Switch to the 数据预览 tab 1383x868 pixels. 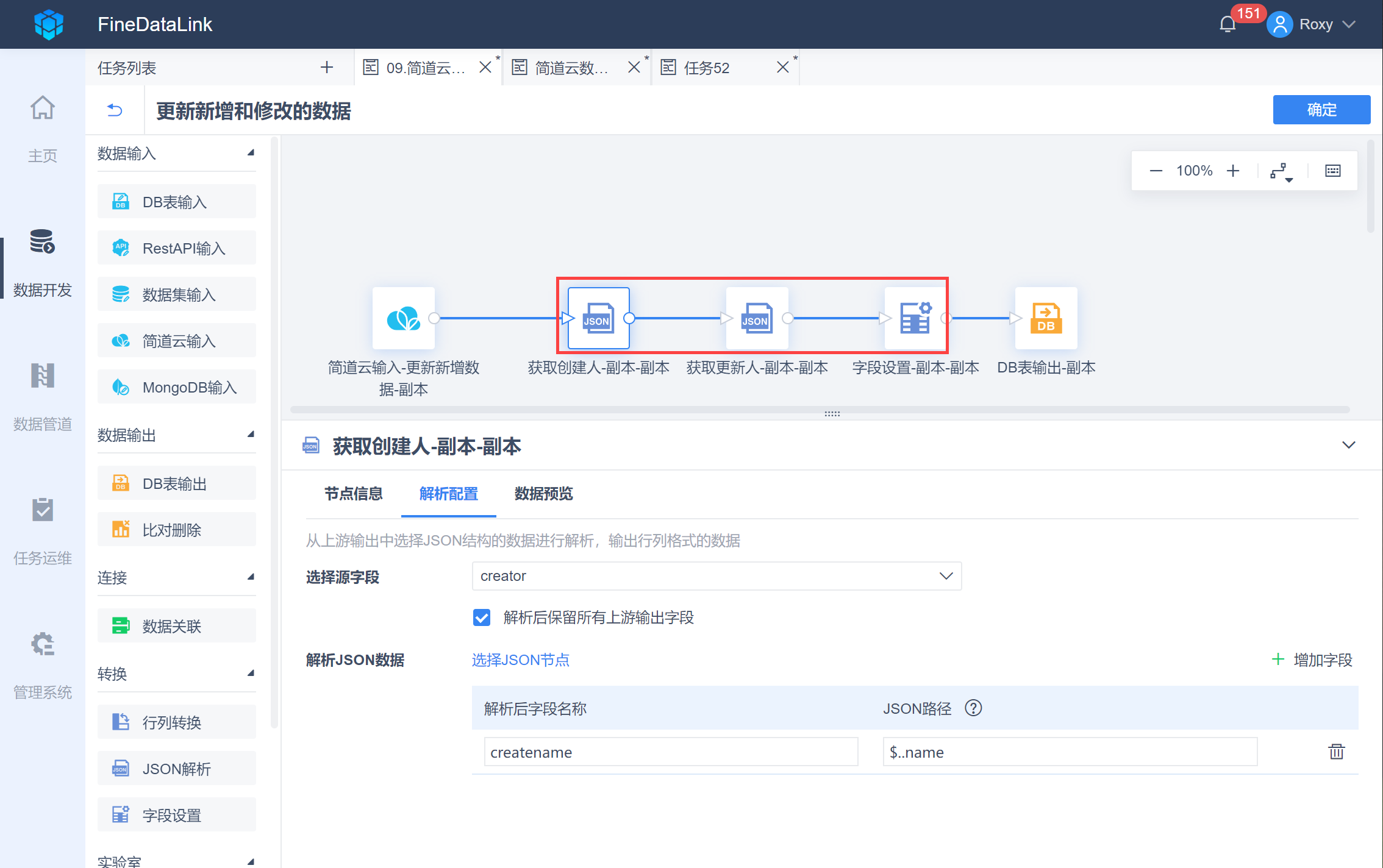pyautogui.click(x=543, y=494)
